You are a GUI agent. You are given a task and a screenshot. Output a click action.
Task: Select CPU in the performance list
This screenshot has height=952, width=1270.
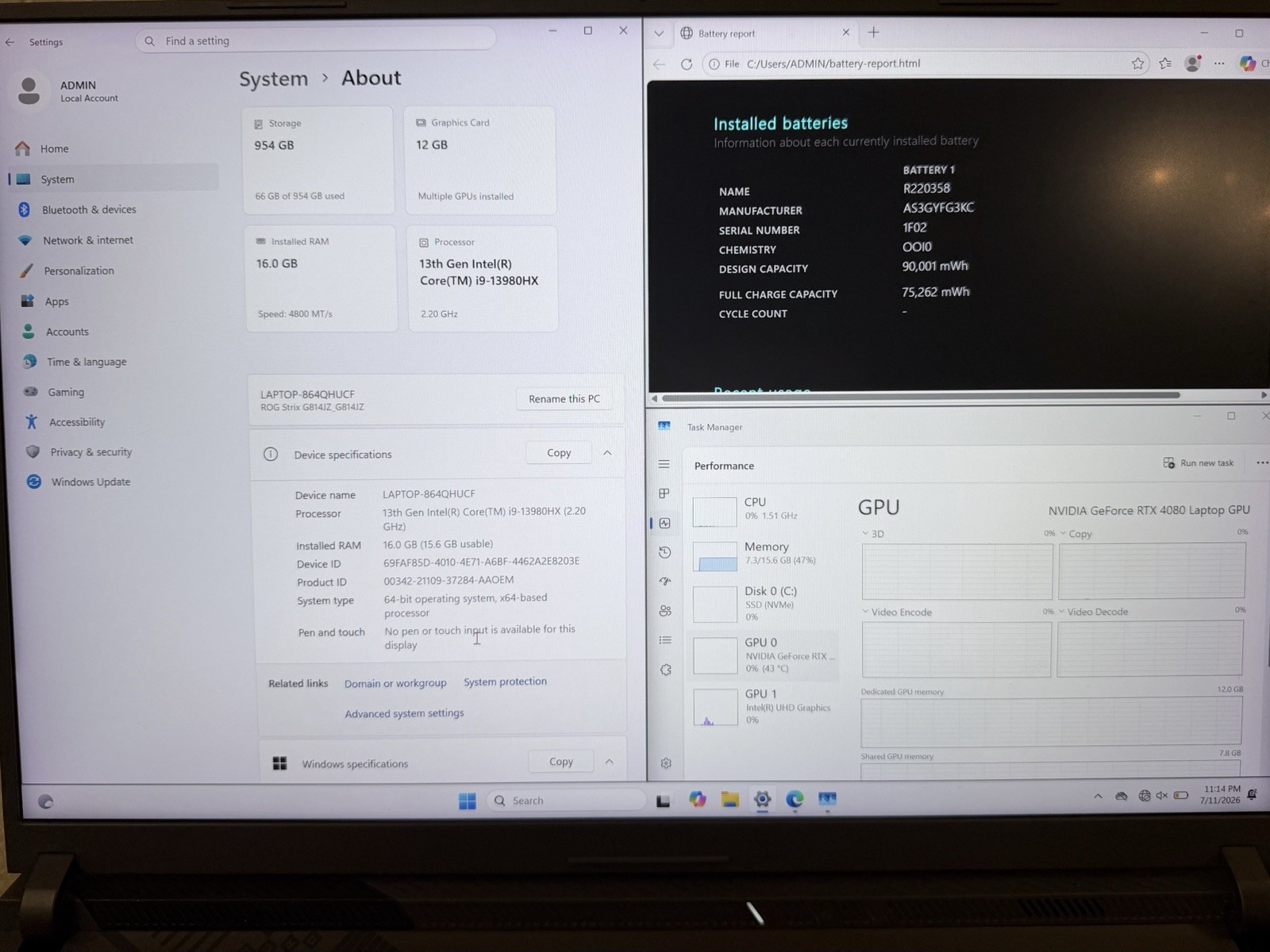pos(764,510)
